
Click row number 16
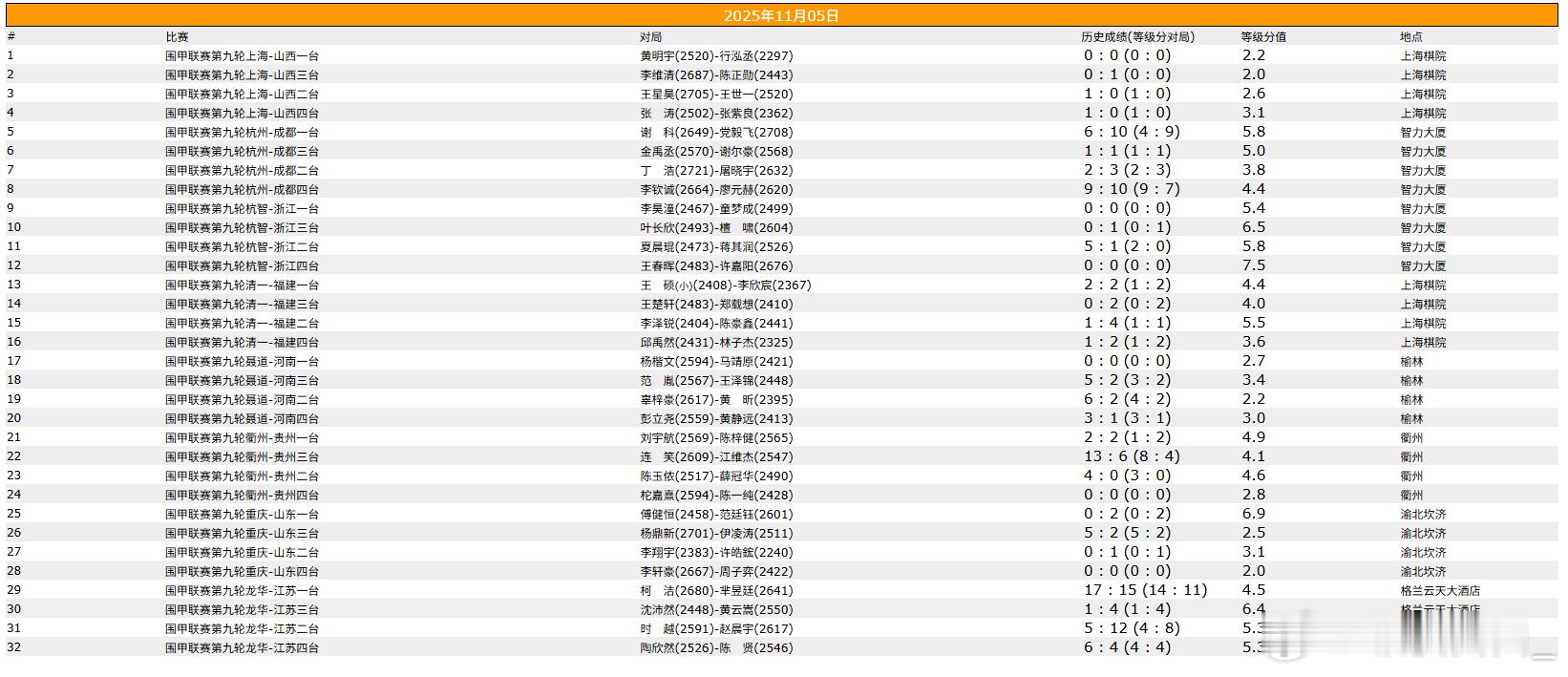tap(13, 343)
